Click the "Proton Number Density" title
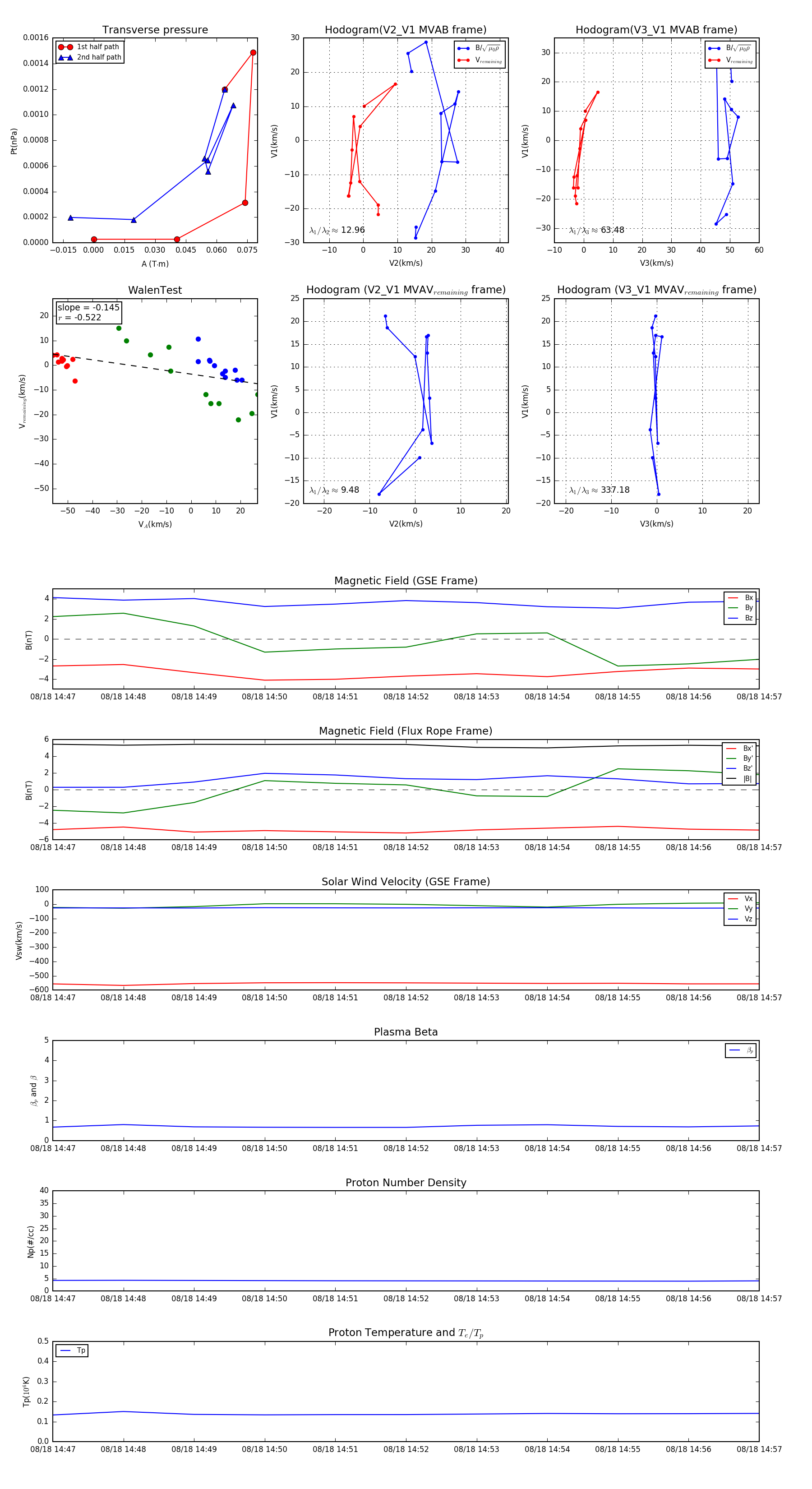This screenshot has width=812, height=1489. point(406,1183)
